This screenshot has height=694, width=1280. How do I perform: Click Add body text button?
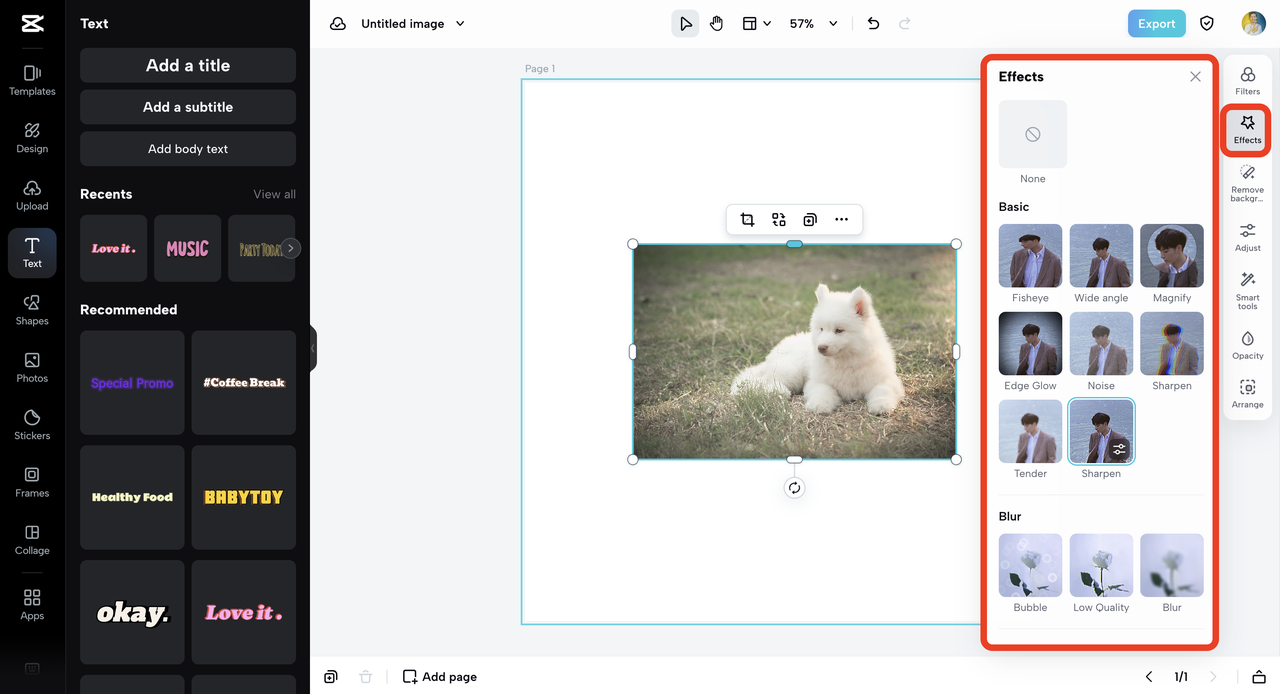tap(188, 149)
